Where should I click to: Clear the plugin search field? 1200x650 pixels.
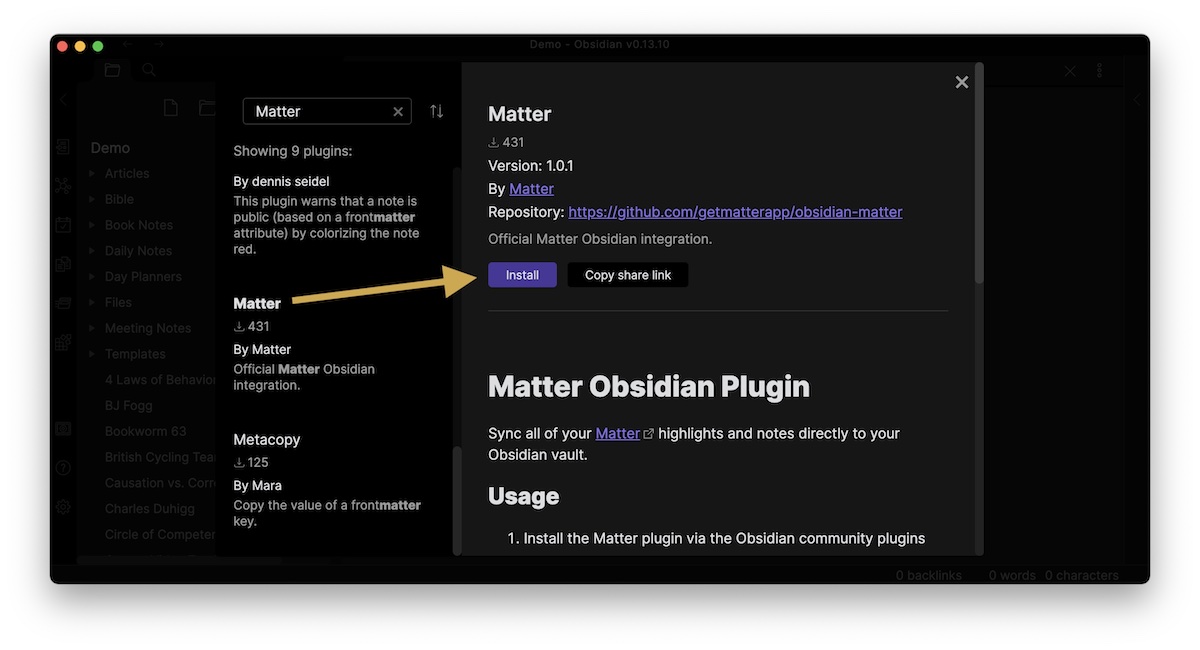pyautogui.click(x=398, y=112)
